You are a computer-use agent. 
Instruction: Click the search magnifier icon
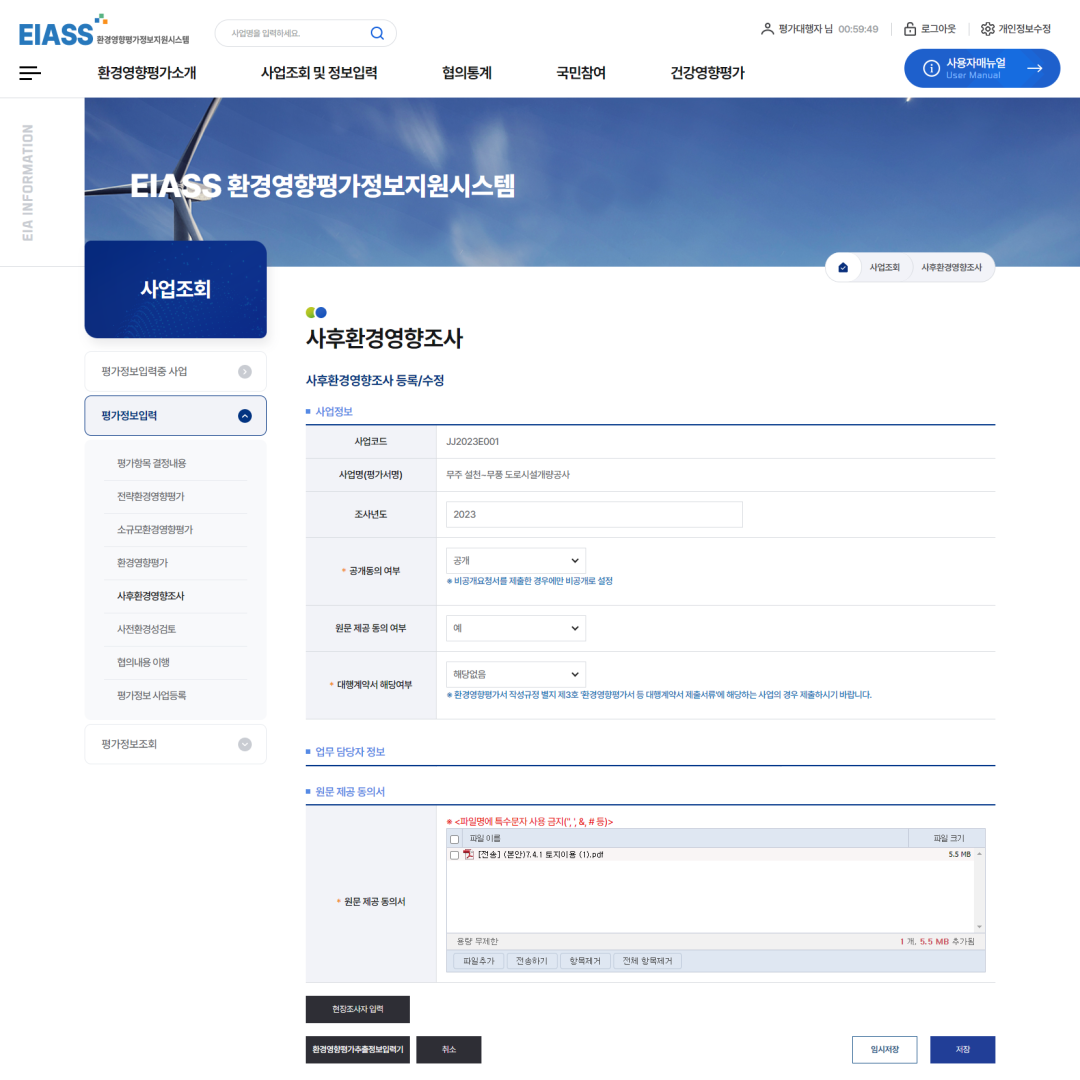[377, 33]
